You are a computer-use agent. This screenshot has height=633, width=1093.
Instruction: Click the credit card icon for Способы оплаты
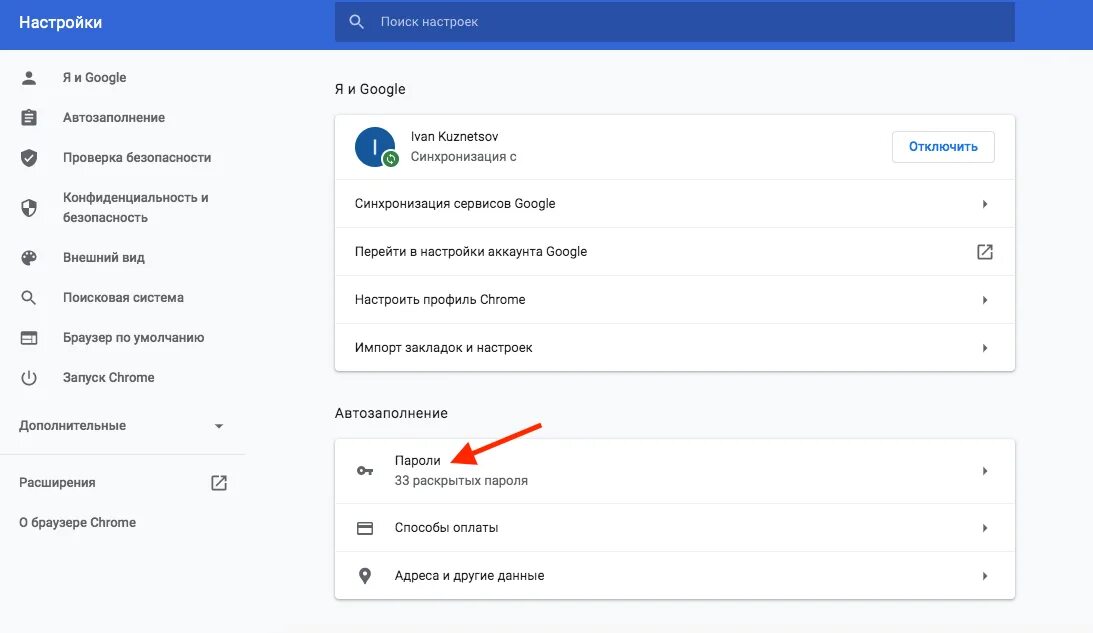365,528
